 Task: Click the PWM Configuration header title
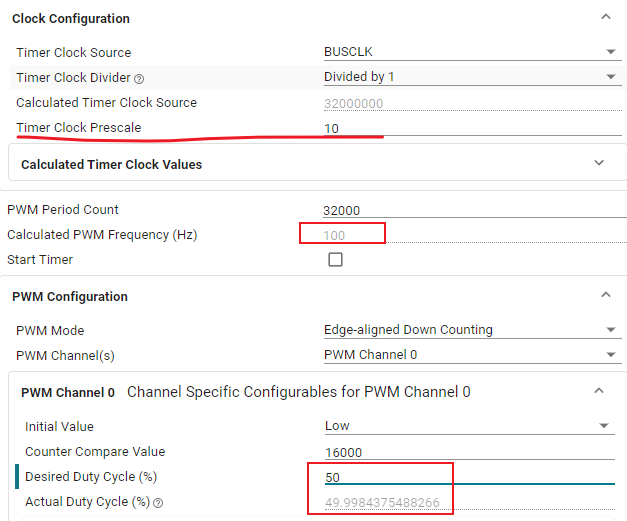pyautogui.click(x=70, y=296)
